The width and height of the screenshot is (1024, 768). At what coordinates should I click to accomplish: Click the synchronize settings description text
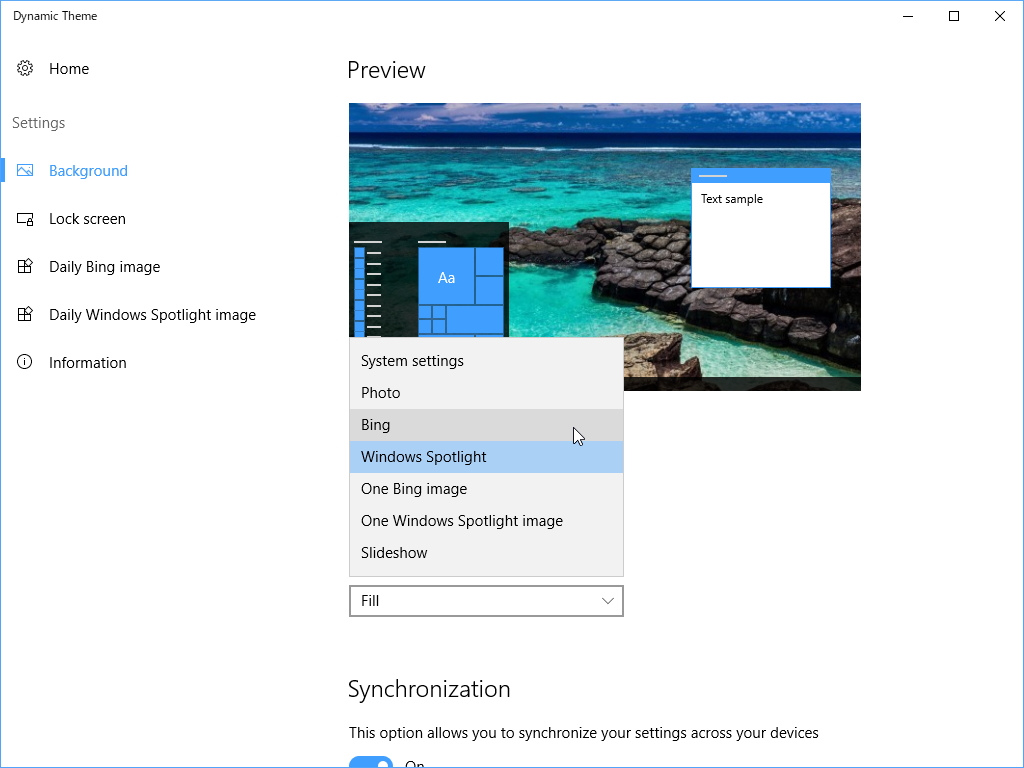pos(583,733)
